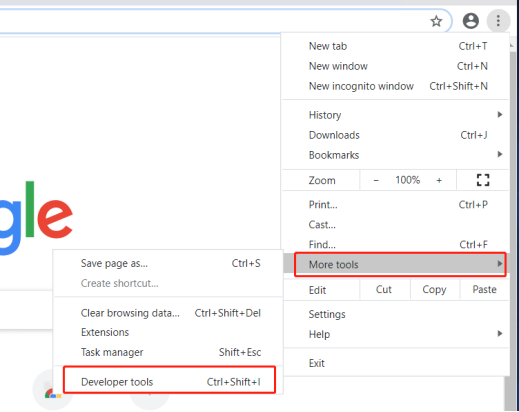The width and height of the screenshot is (519, 412).
Task: Choose Print... in the Chrome menu
Action: 395,204
